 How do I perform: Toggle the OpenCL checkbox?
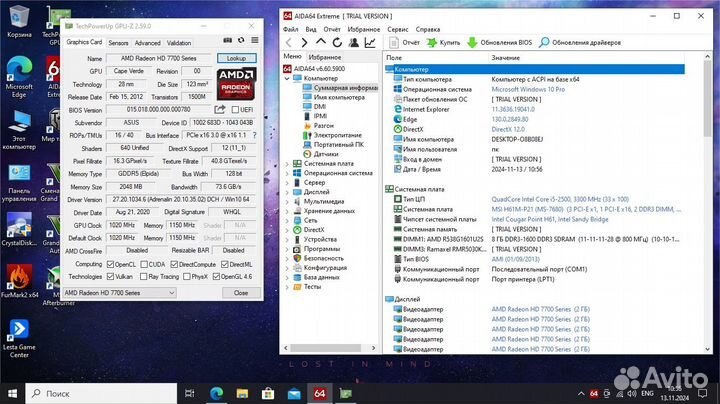pos(110,264)
